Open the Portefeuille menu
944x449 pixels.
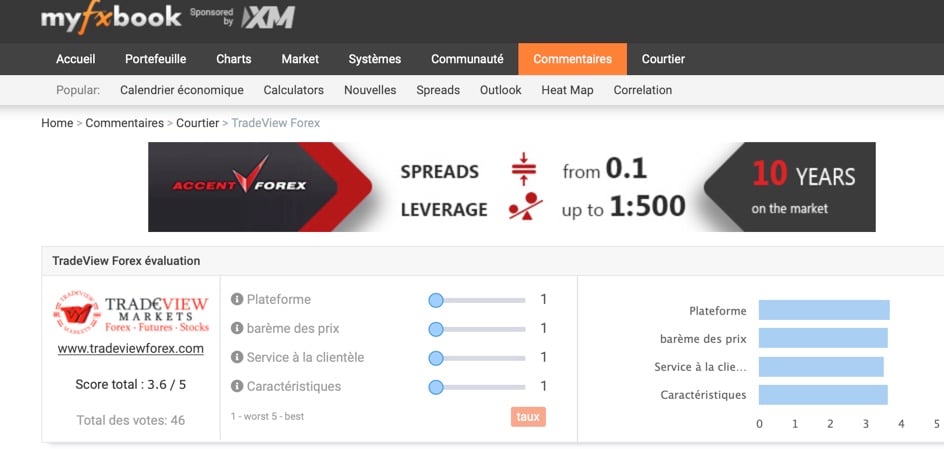(155, 59)
